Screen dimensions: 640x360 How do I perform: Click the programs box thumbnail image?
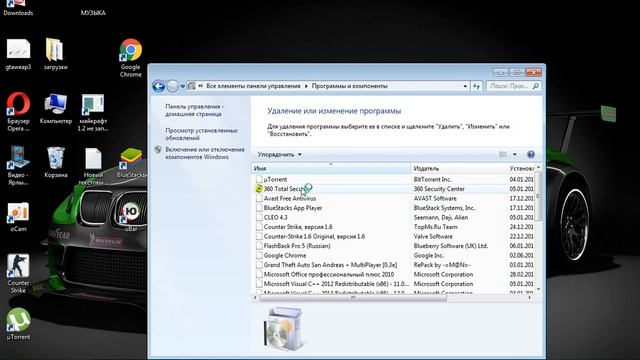[284, 329]
